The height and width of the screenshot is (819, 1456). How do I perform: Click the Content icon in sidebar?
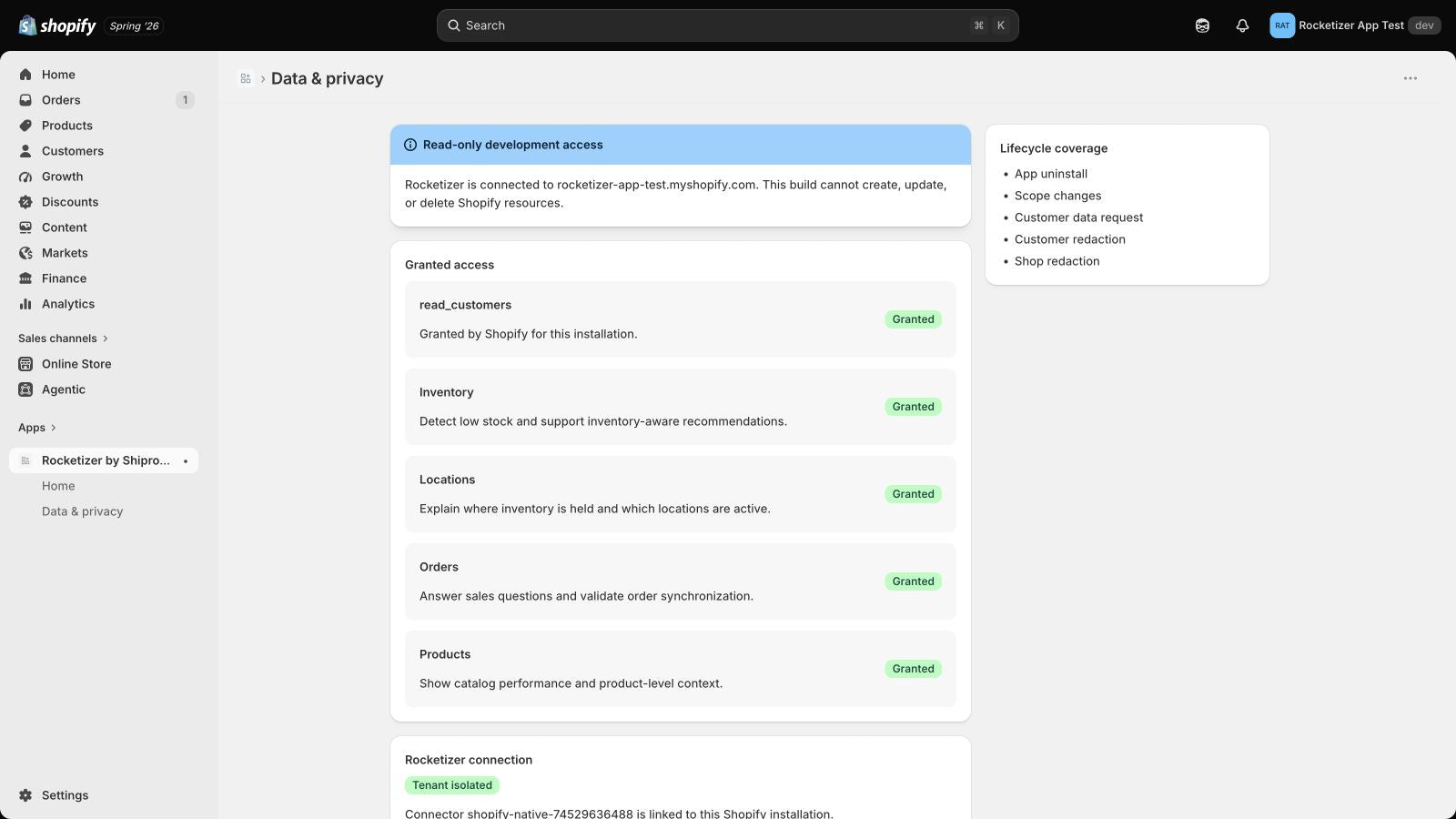(x=25, y=227)
